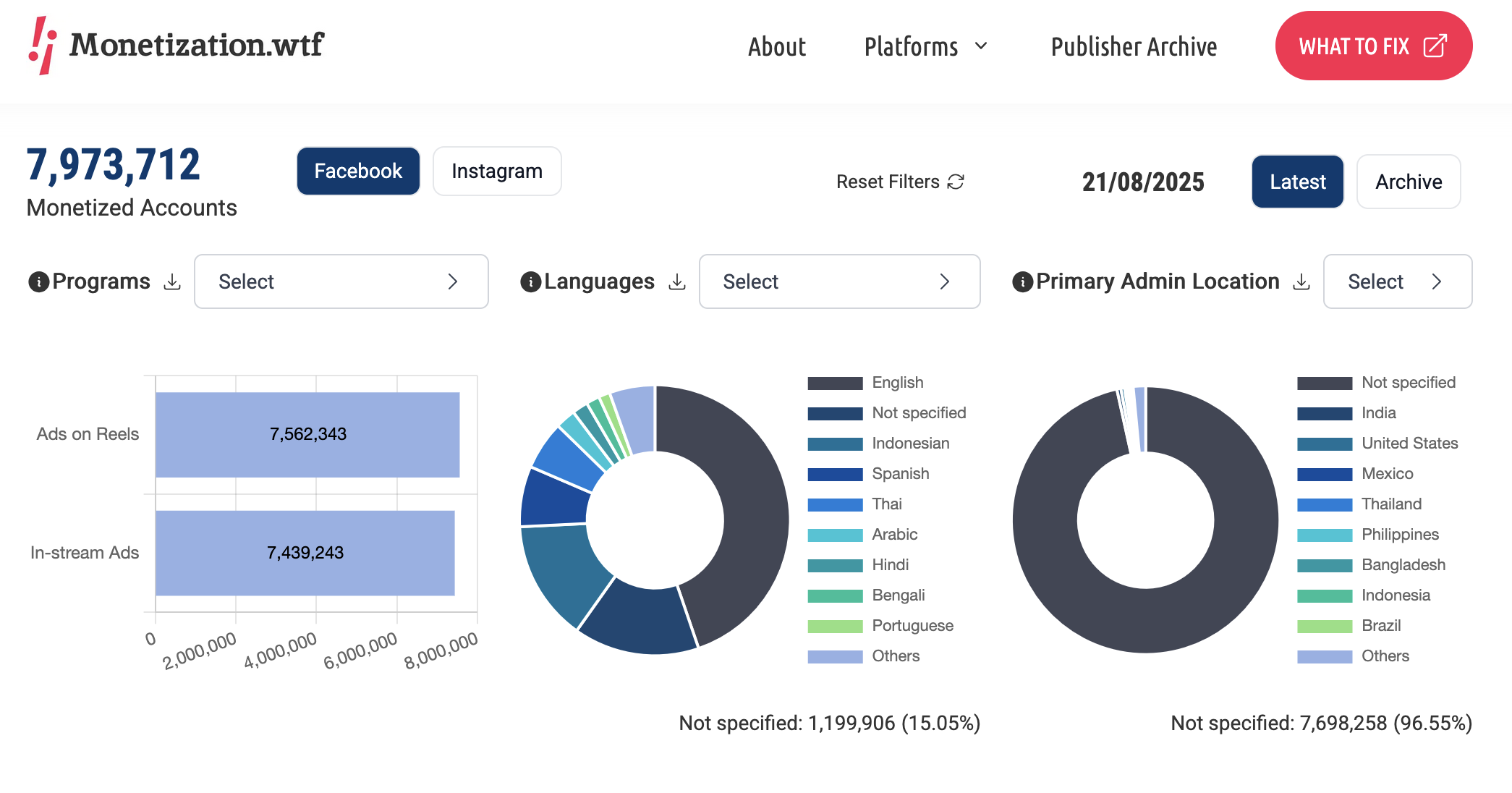This screenshot has height=793, width=1512.
Task: Click the Monetization.wtf site title
Action: [x=197, y=45]
